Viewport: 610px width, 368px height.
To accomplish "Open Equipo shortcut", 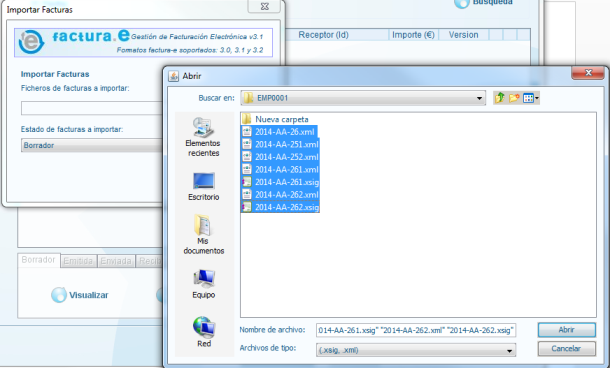I will (x=203, y=284).
